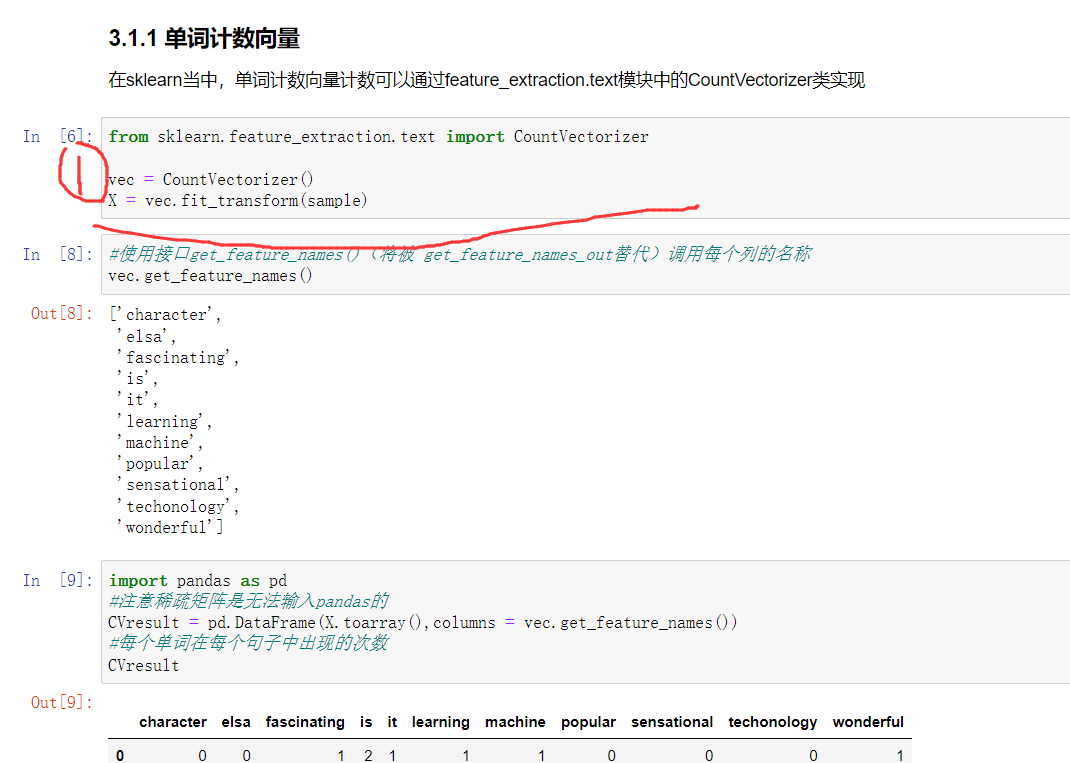Click row index 0 in the DataFrame
This screenshot has width=1070, height=763.
pyautogui.click(x=120, y=755)
